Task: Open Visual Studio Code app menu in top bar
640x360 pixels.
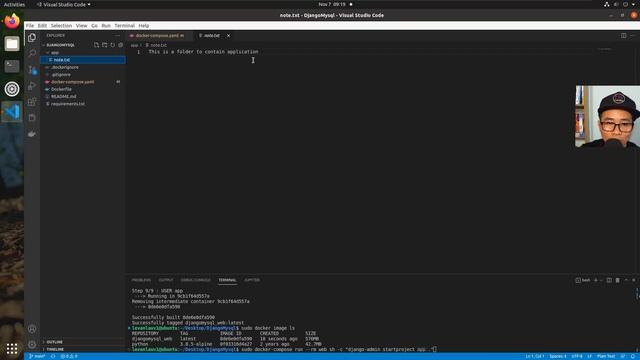Action: [63, 4]
